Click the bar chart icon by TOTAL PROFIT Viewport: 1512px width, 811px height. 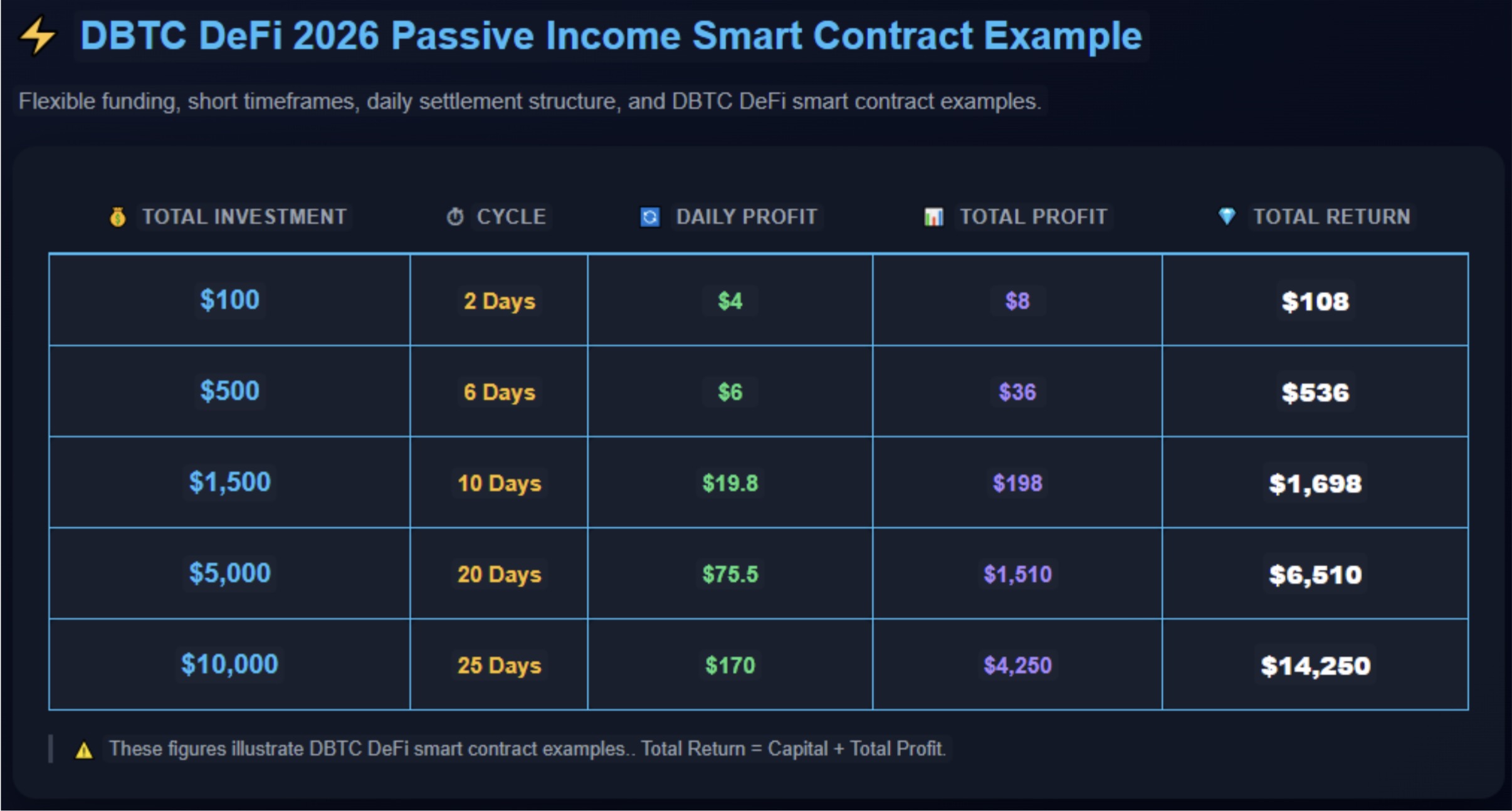[x=933, y=217]
